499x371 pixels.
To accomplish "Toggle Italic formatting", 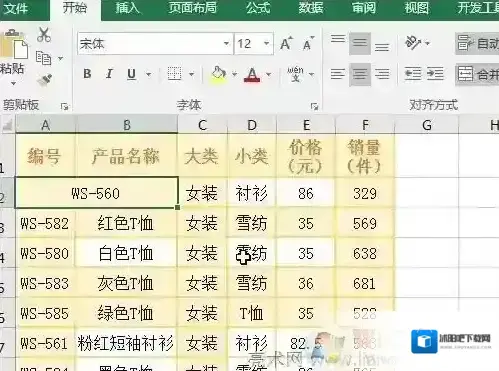I will 109,74.
